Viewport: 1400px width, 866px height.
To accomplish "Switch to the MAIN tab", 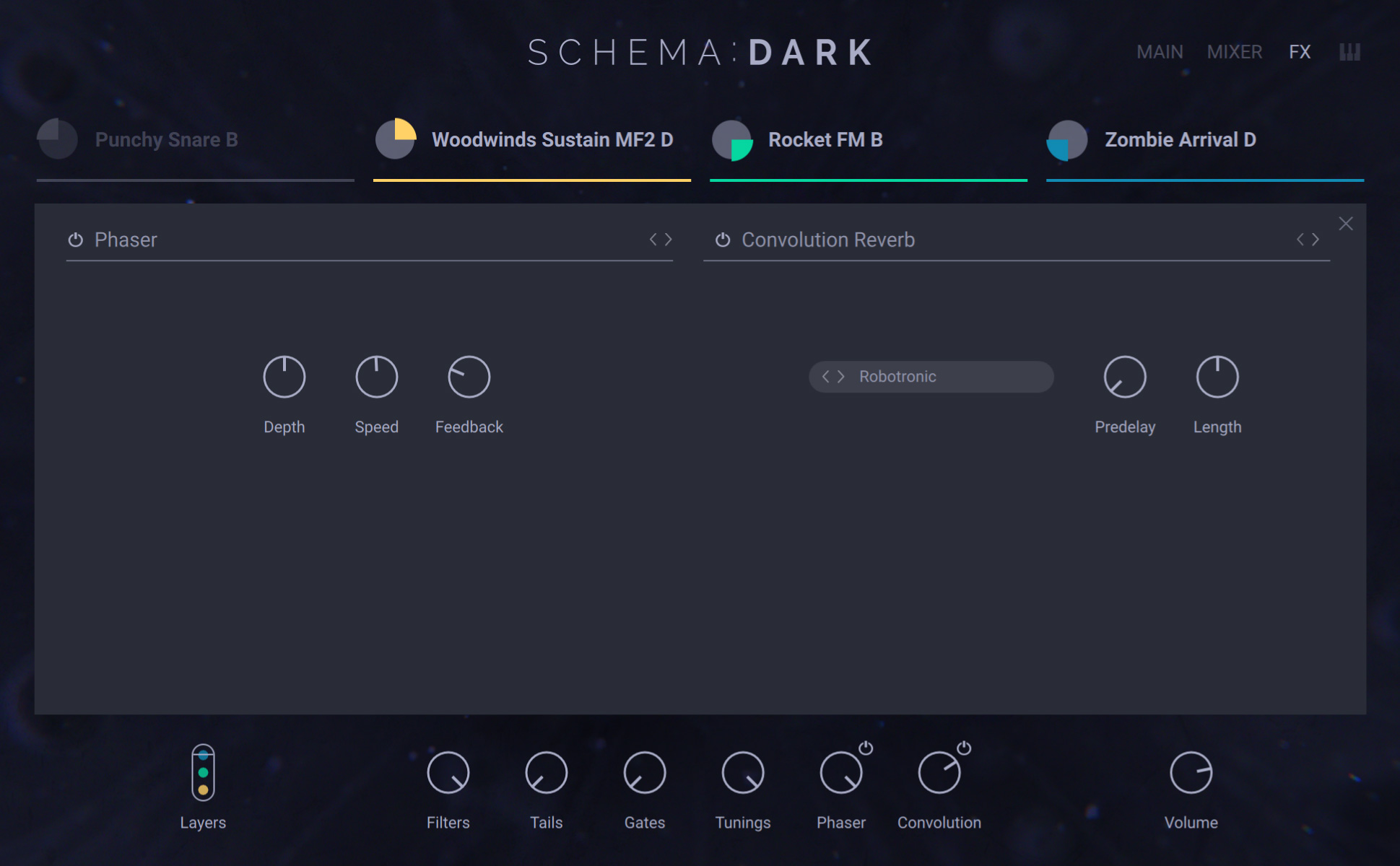I will [x=1160, y=52].
